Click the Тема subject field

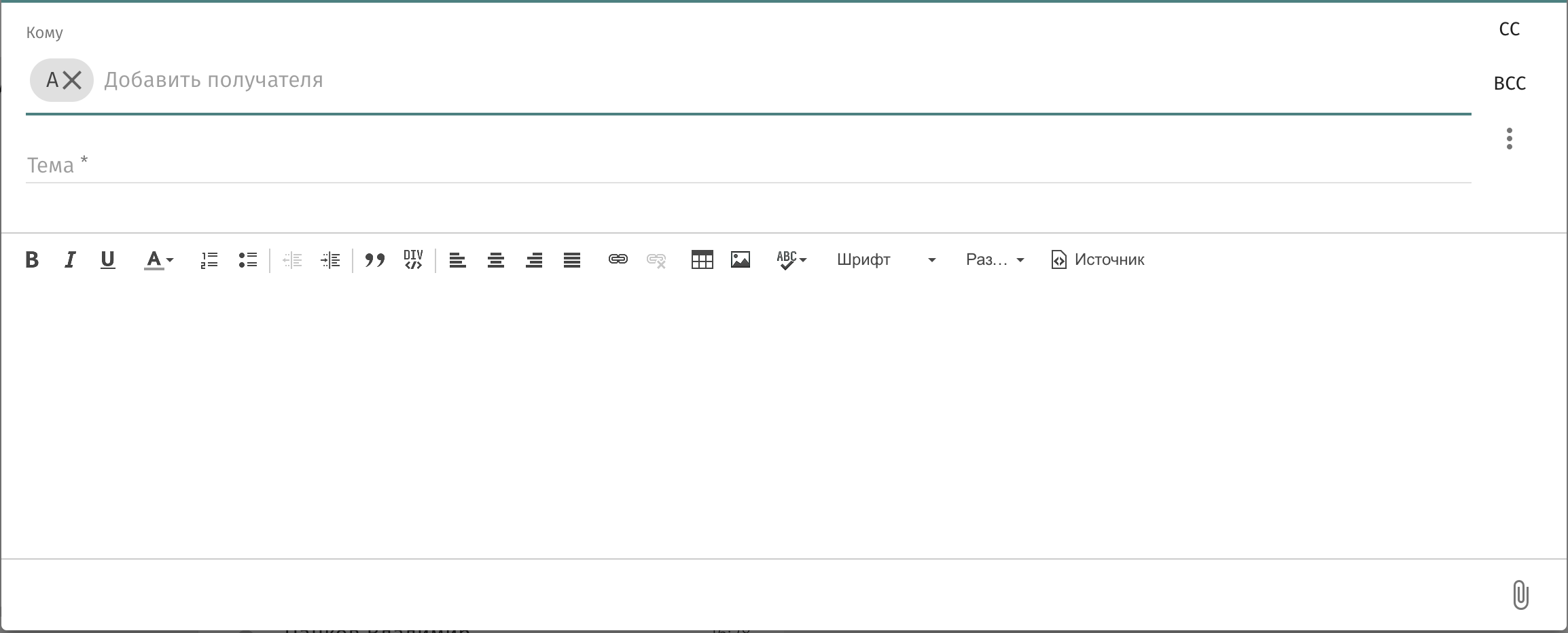(747, 165)
